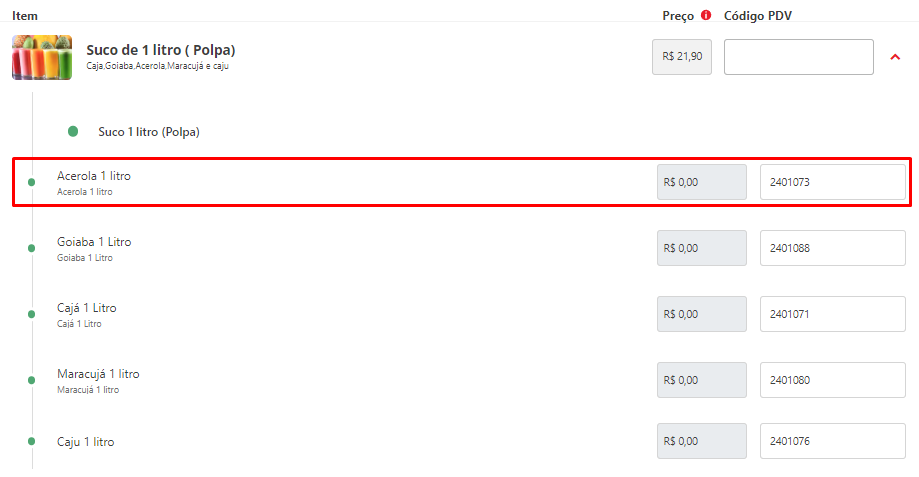The height and width of the screenshot is (477, 919).
Task: Edit the PDV code field containing 2401080
Action: tap(833, 380)
